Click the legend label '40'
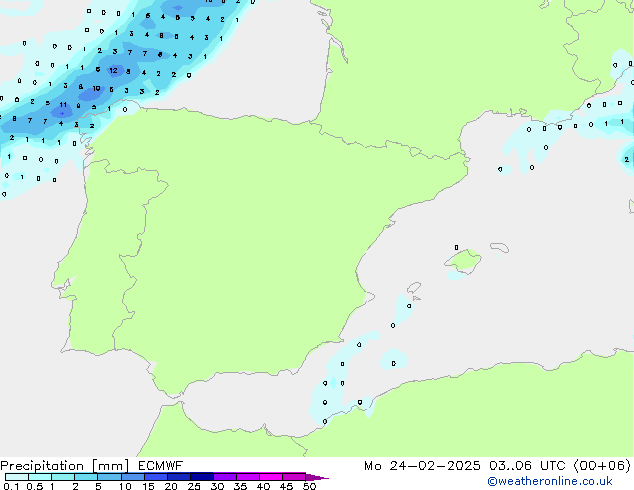 (263, 486)
